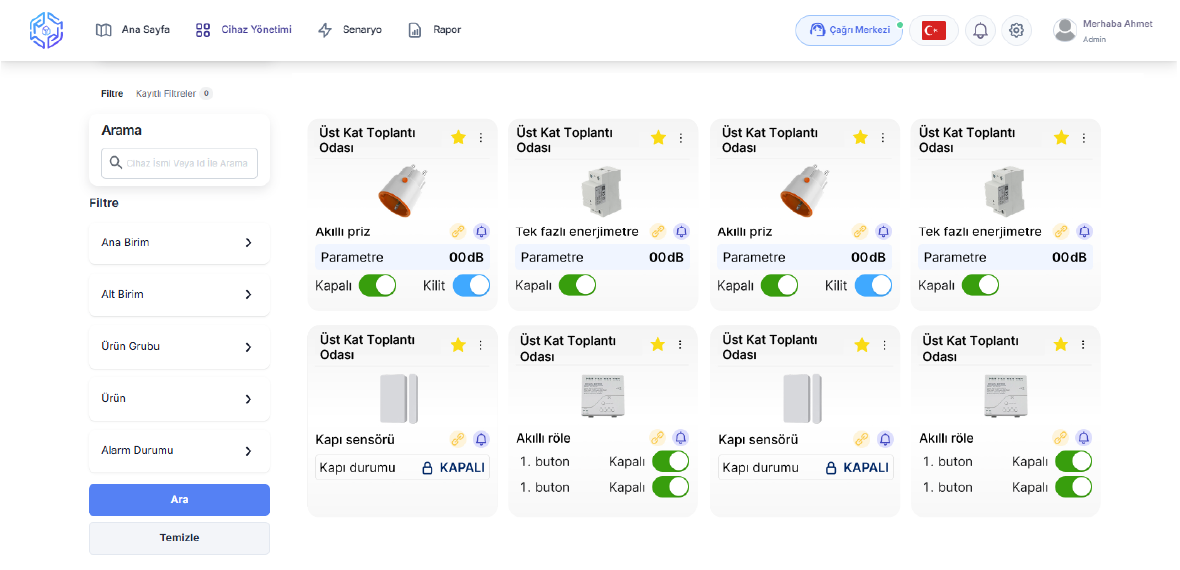This screenshot has height=570, width=1180.
Task: Click link icon on first Tek fazlı enerjimetre card
Action: (658, 231)
